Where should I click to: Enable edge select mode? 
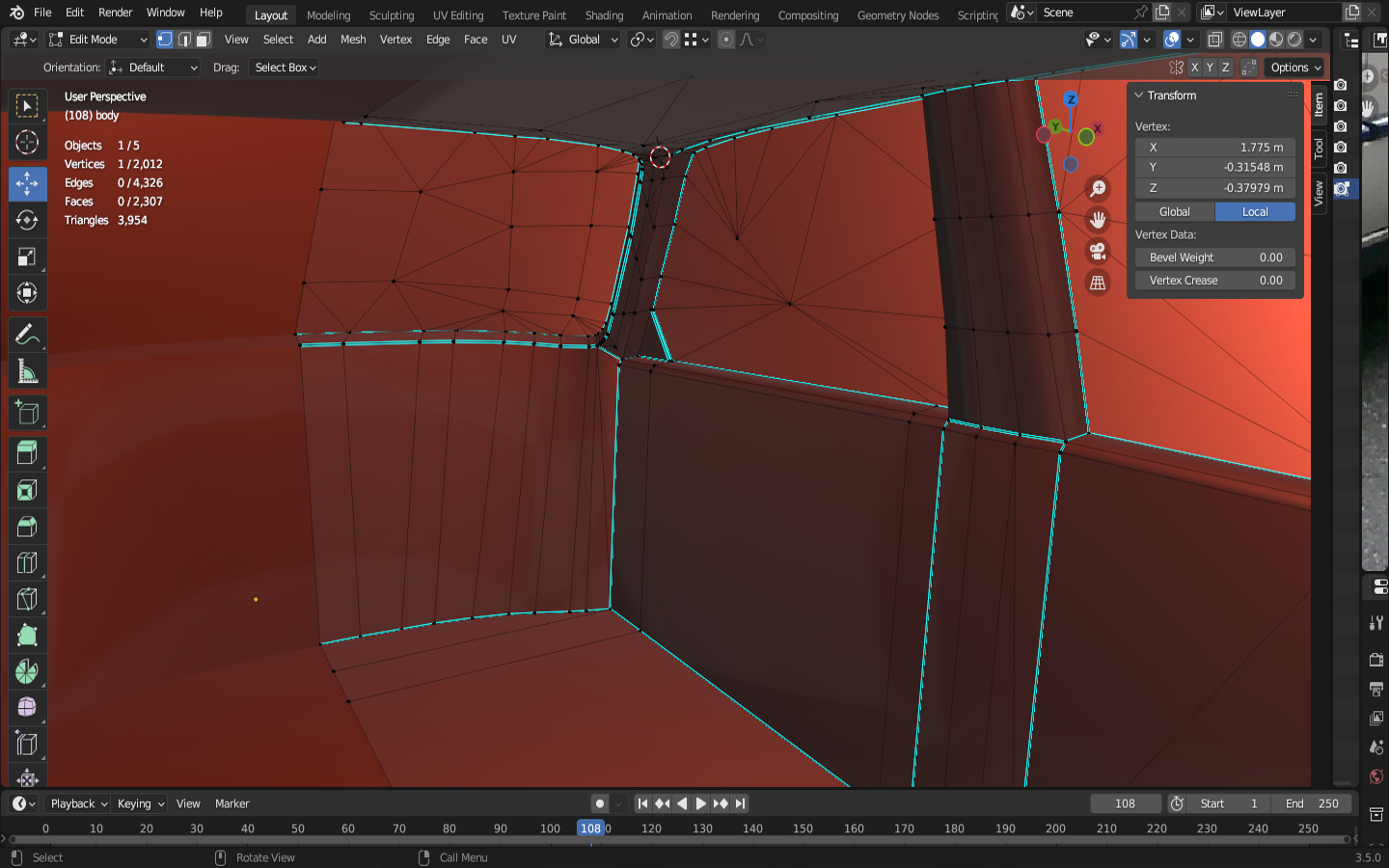[184, 40]
